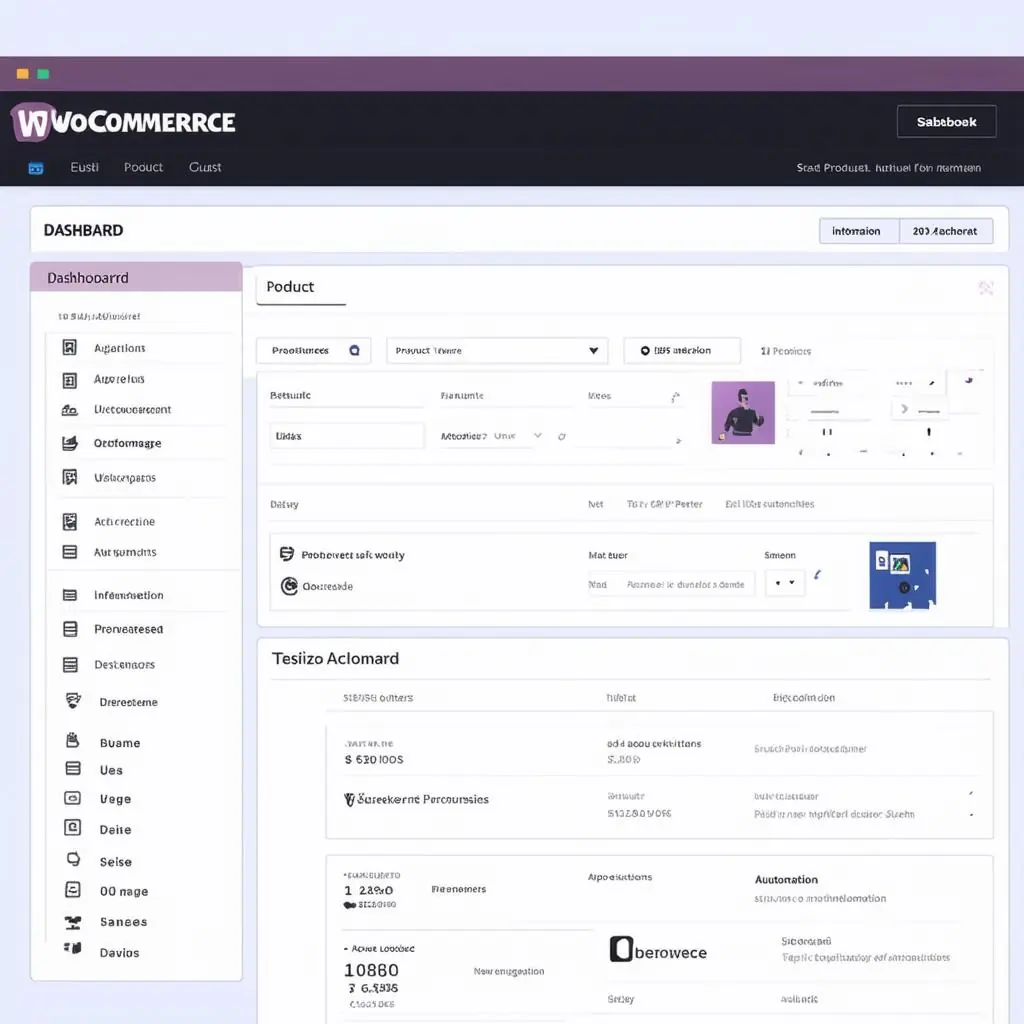Click the WooCommerce logo
The image size is (1024, 1024).
[123, 122]
